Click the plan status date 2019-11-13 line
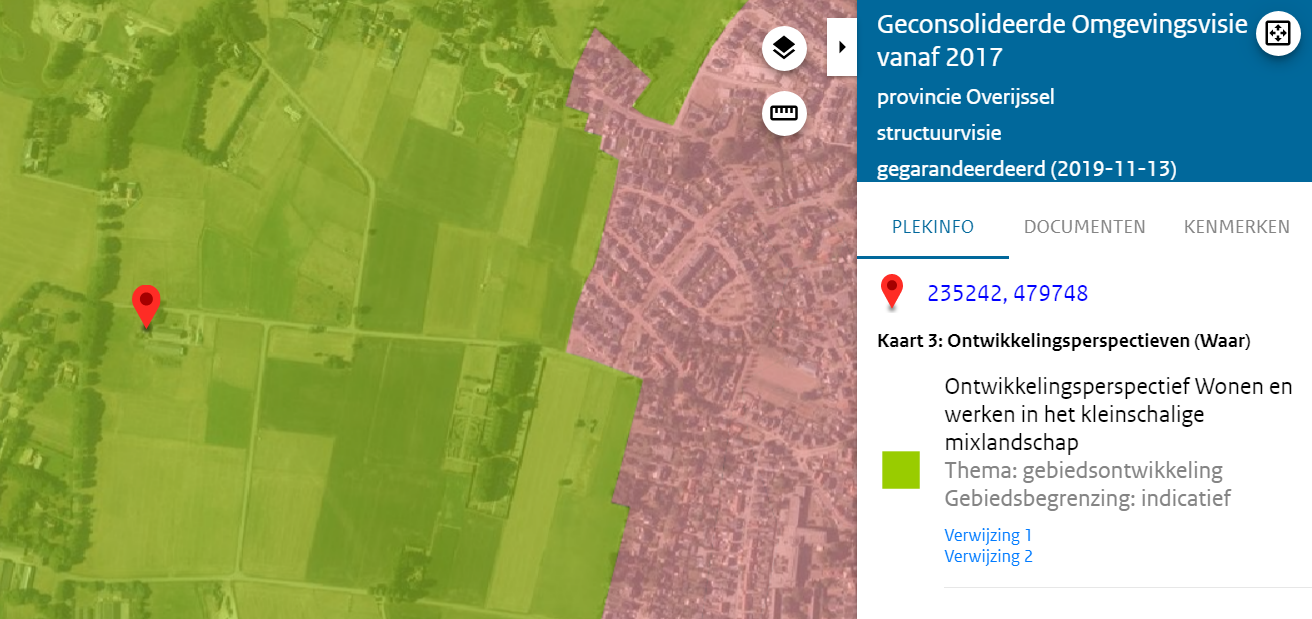The width and height of the screenshot is (1312, 619). click(1026, 169)
